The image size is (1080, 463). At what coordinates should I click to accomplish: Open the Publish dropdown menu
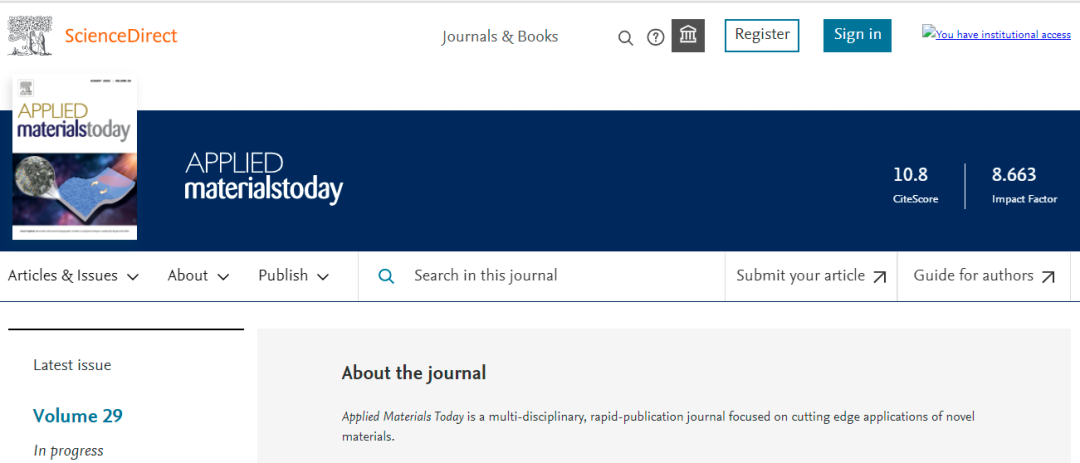(294, 276)
